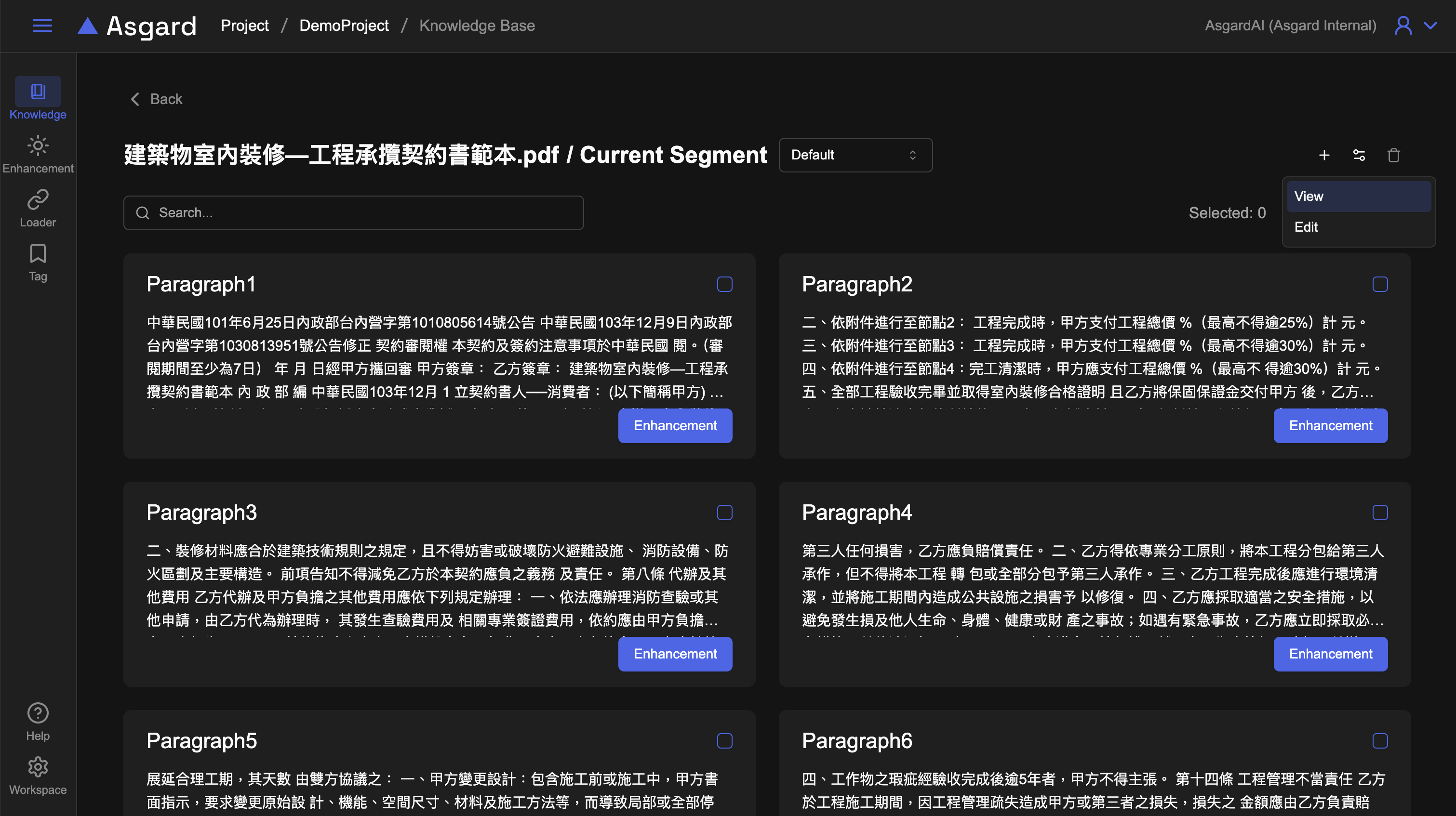
Task: Toggle the view settings sliders icon
Action: 1359,155
